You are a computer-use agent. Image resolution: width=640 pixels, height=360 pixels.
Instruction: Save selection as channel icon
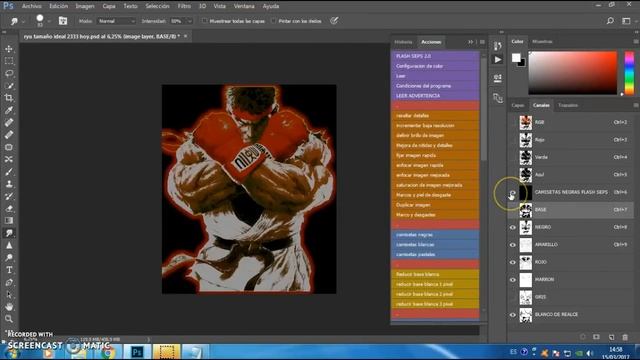(x=596, y=337)
